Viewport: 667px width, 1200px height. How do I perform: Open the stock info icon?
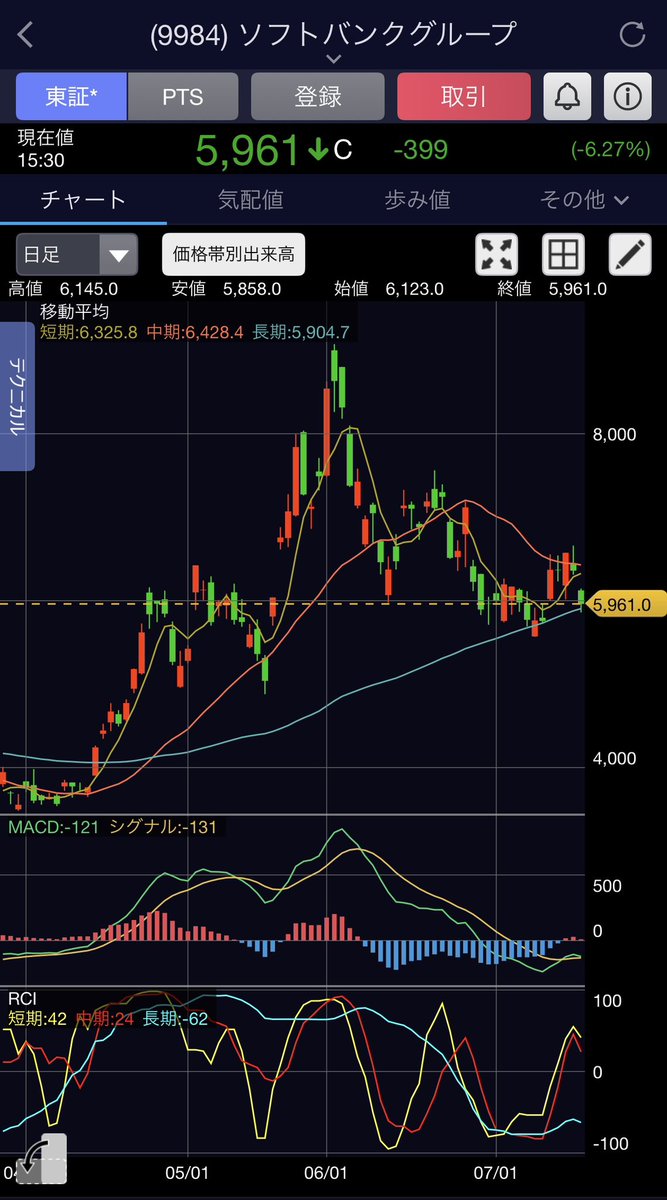point(627,96)
